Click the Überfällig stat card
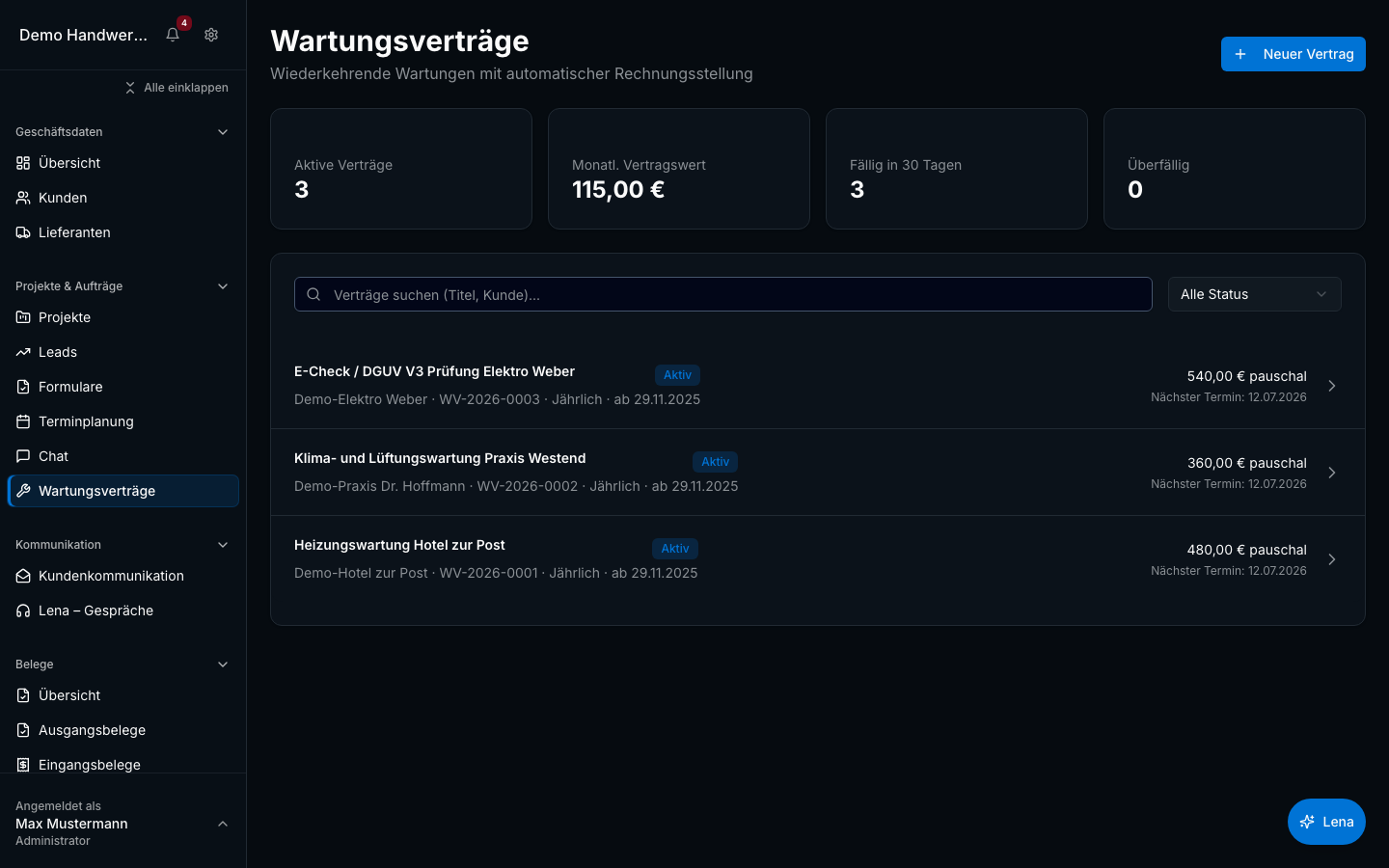This screenshot has width=1389, height=868. coord(1235,169)
